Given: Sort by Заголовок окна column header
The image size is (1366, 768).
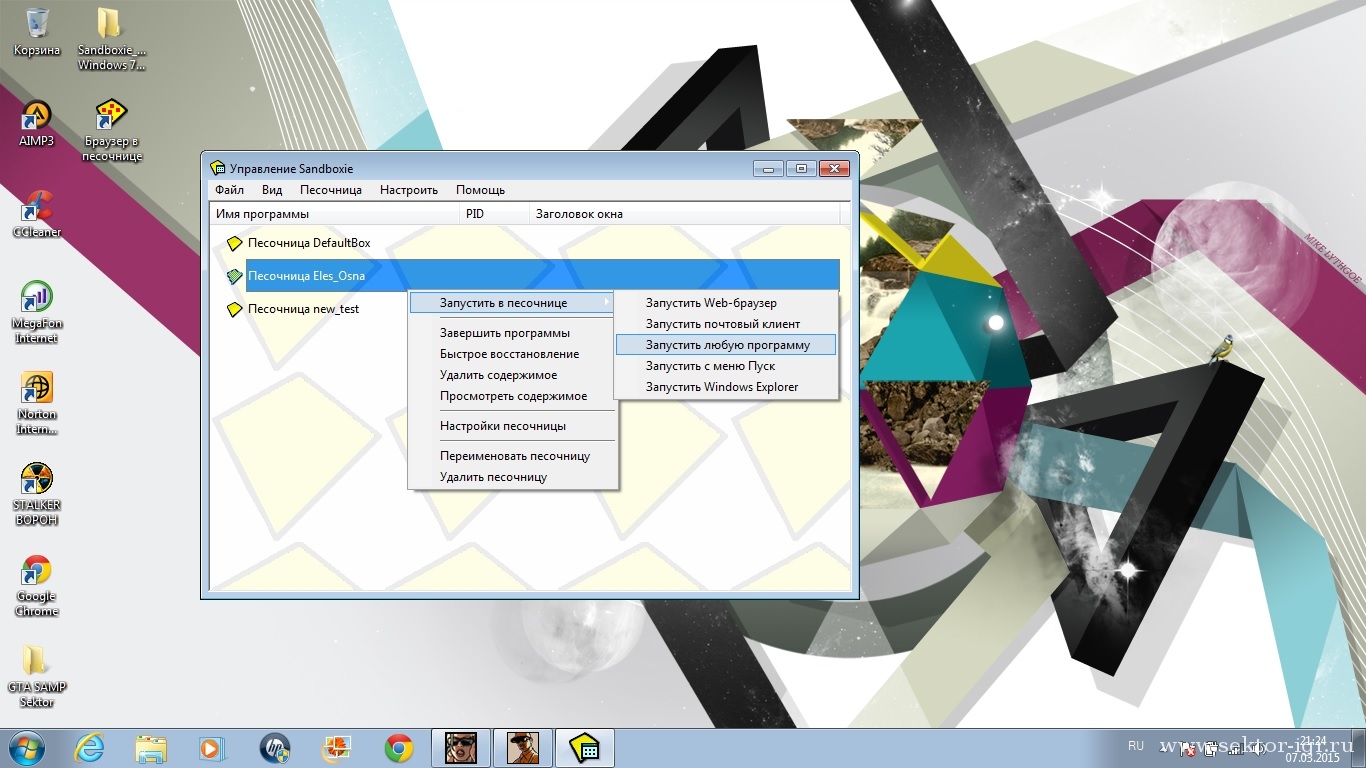Looking at the screenshot, I should click(685, 214).
